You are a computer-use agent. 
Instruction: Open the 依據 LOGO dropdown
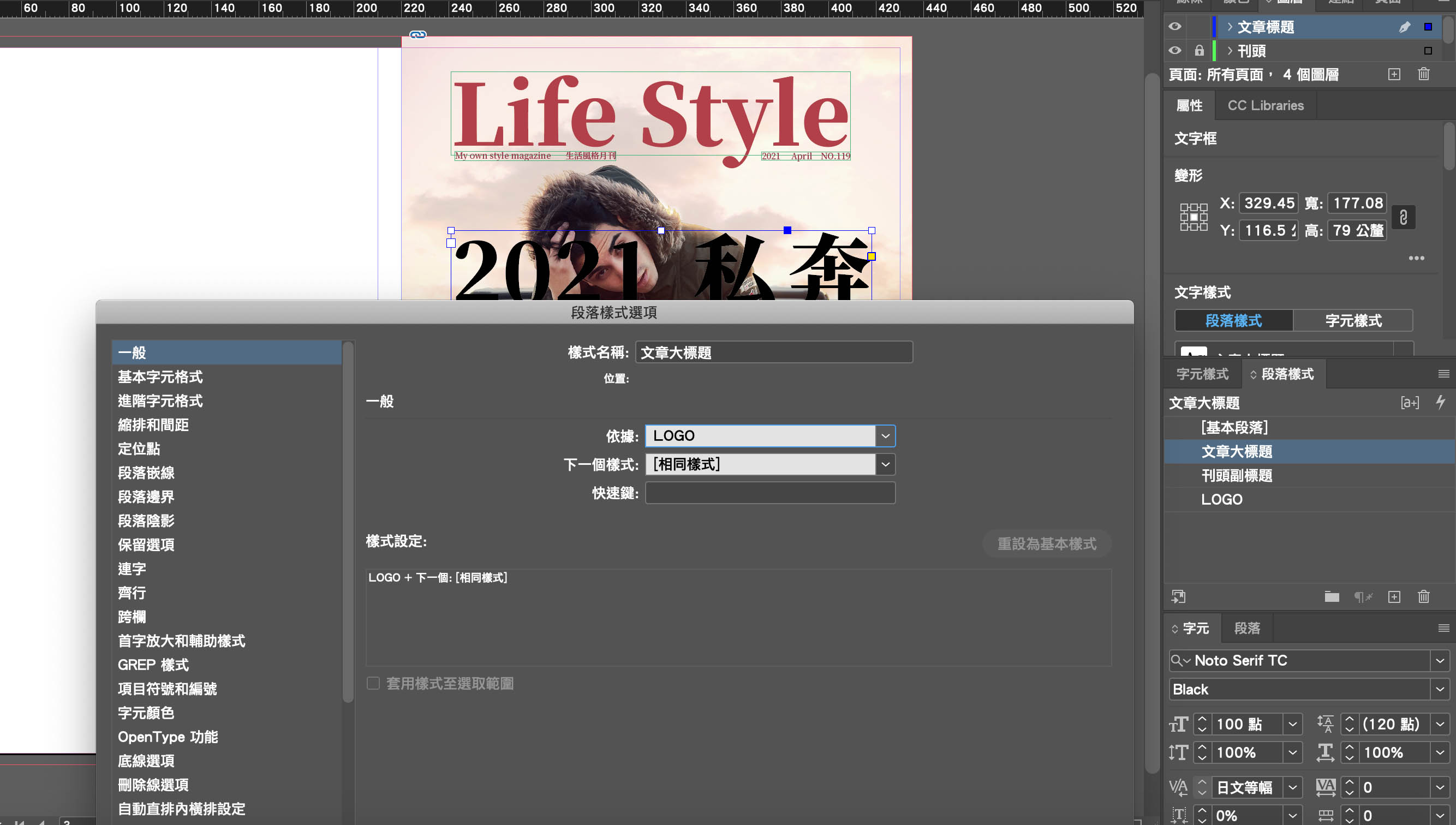point(885,436)
